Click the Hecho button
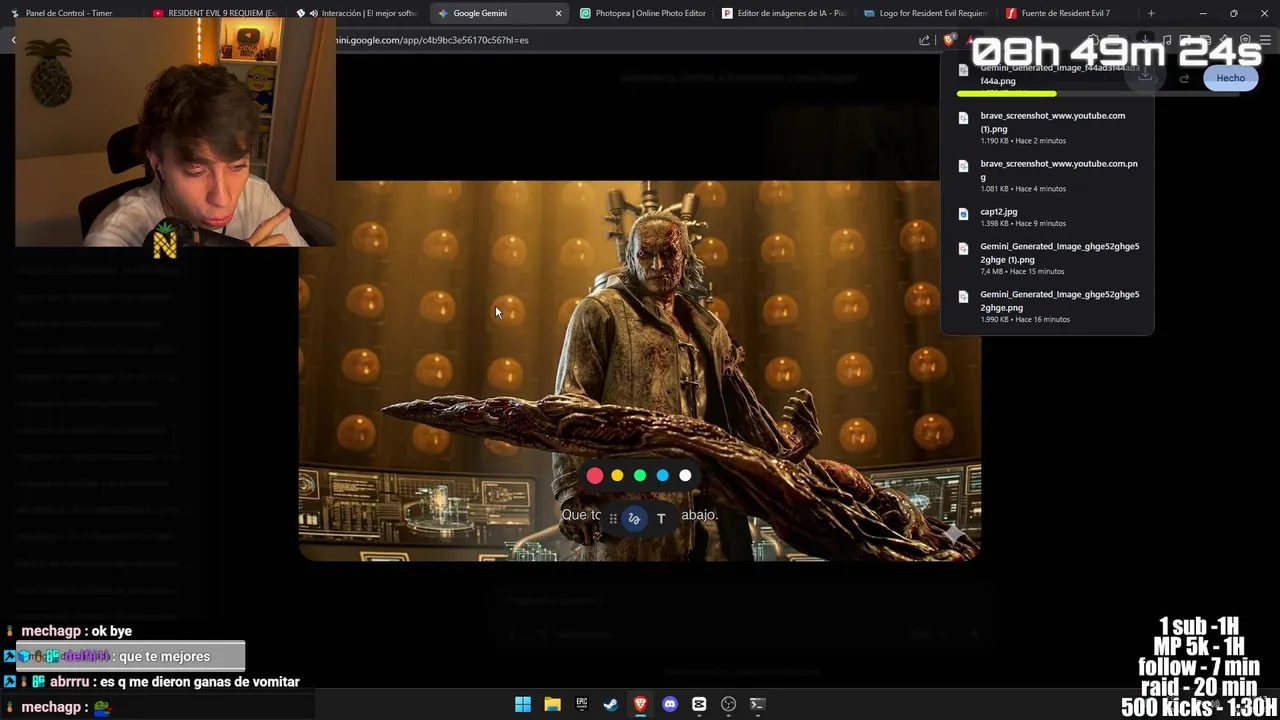The height and width of the screenshot is (720, 1280). [x=1231, y=78]
